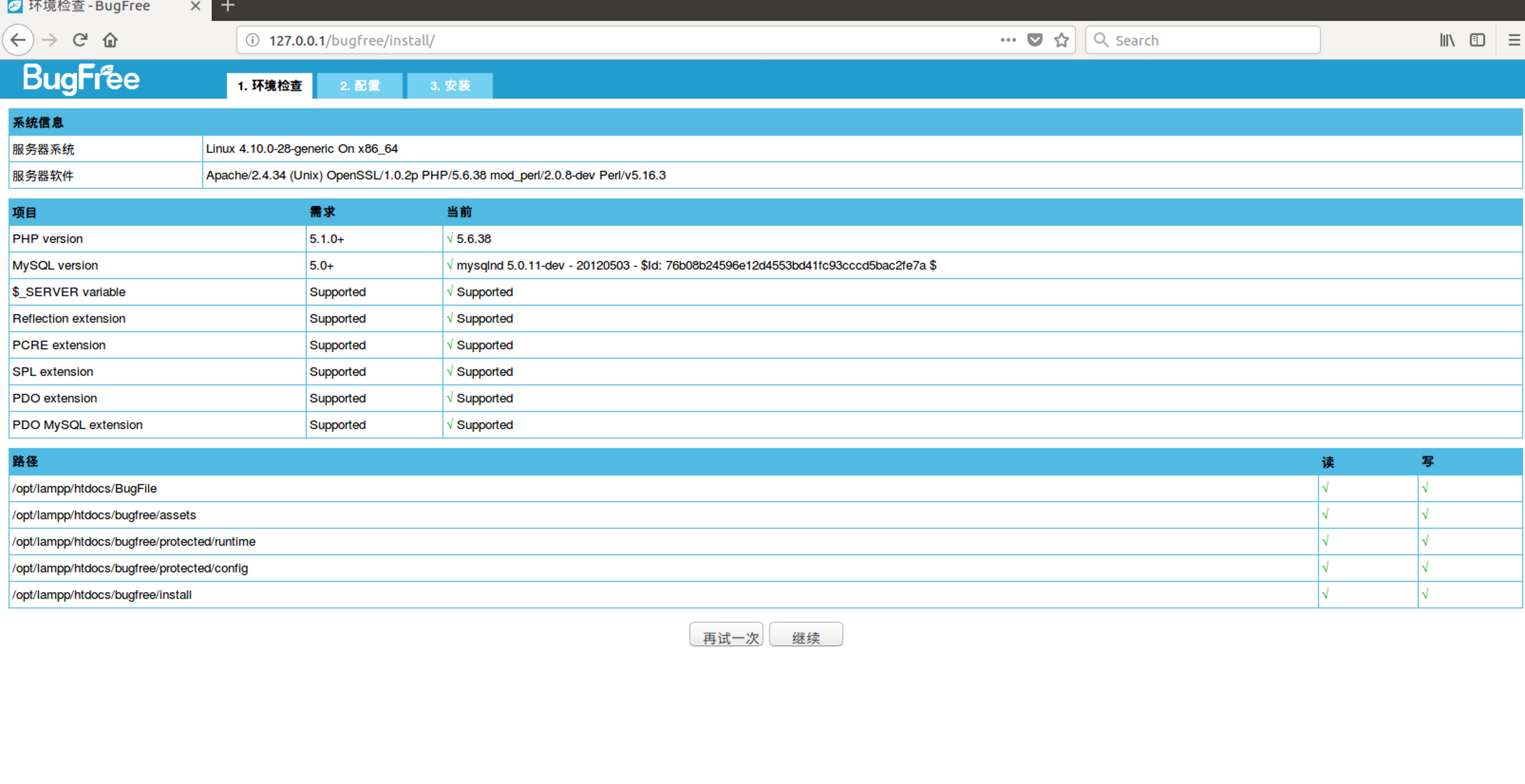Screen dimensions: 1525x784
Task: Click the 5.1.0+ requirement value
Action: (x=327, y=239)
